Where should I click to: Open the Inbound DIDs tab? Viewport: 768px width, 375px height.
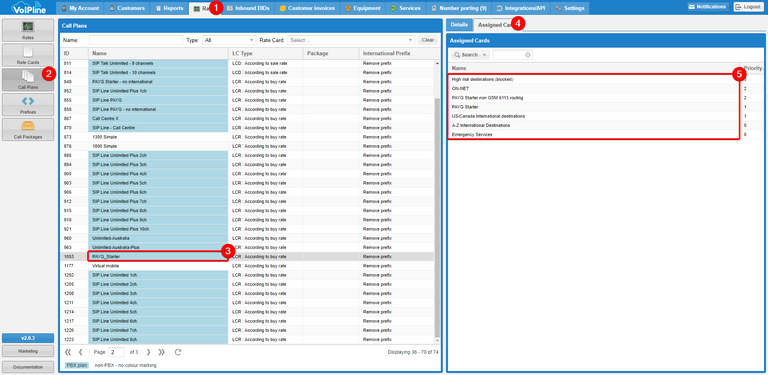pos(248,8)
